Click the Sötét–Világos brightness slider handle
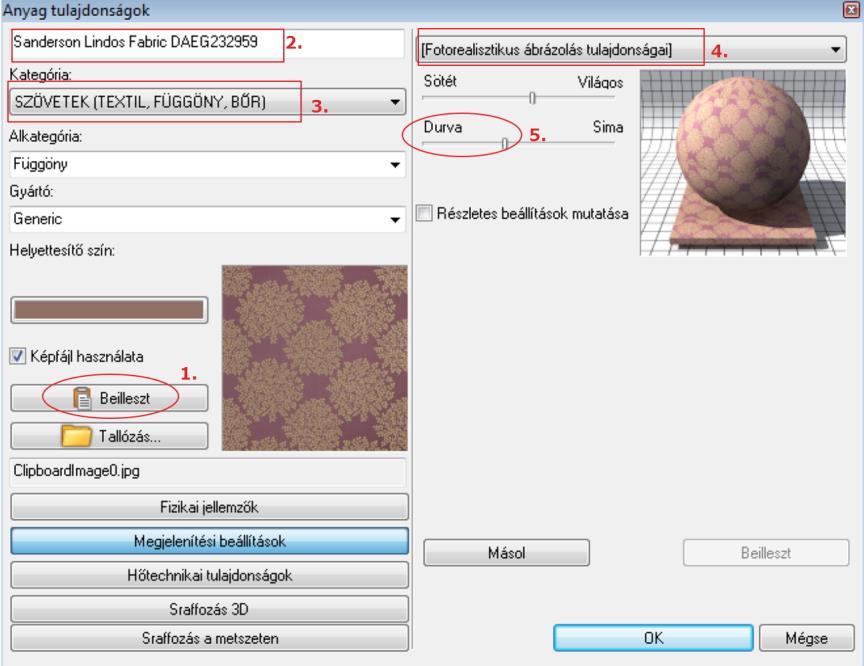Image resolution: width=864 pixels, height=666 pixels. [532, 98]
